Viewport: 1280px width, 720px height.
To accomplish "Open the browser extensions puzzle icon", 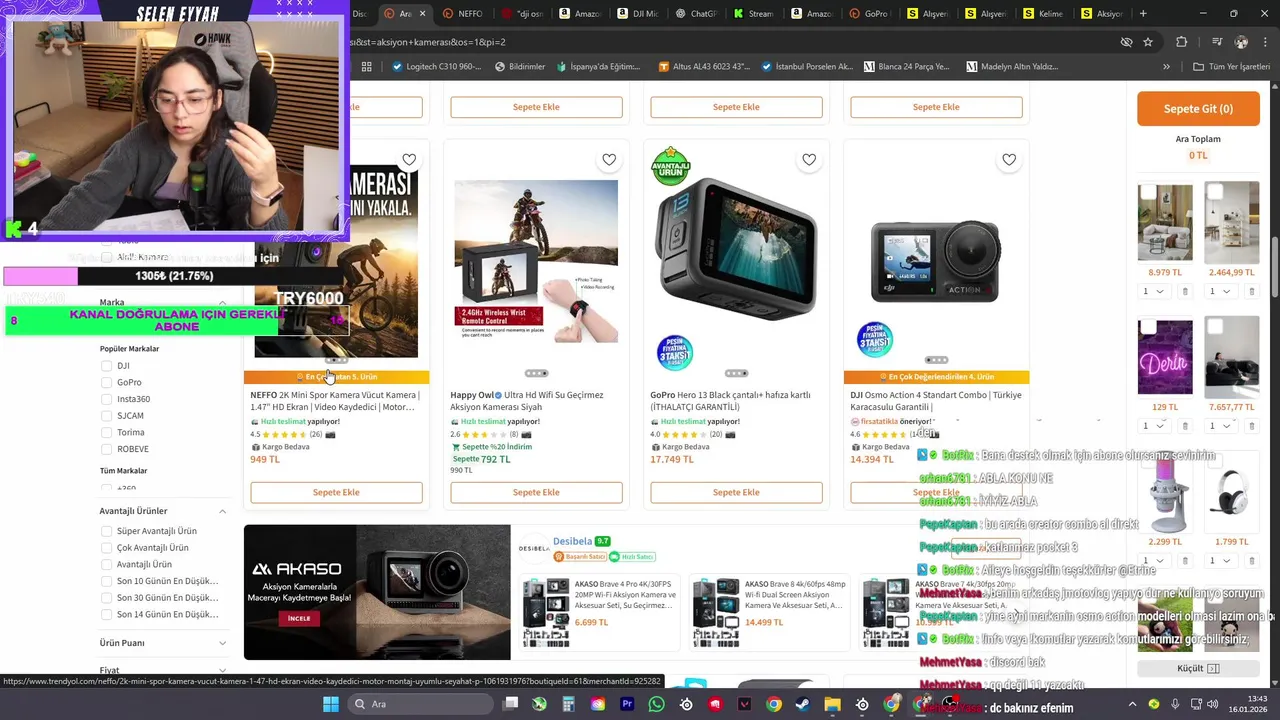I will tap(1182, 42).
